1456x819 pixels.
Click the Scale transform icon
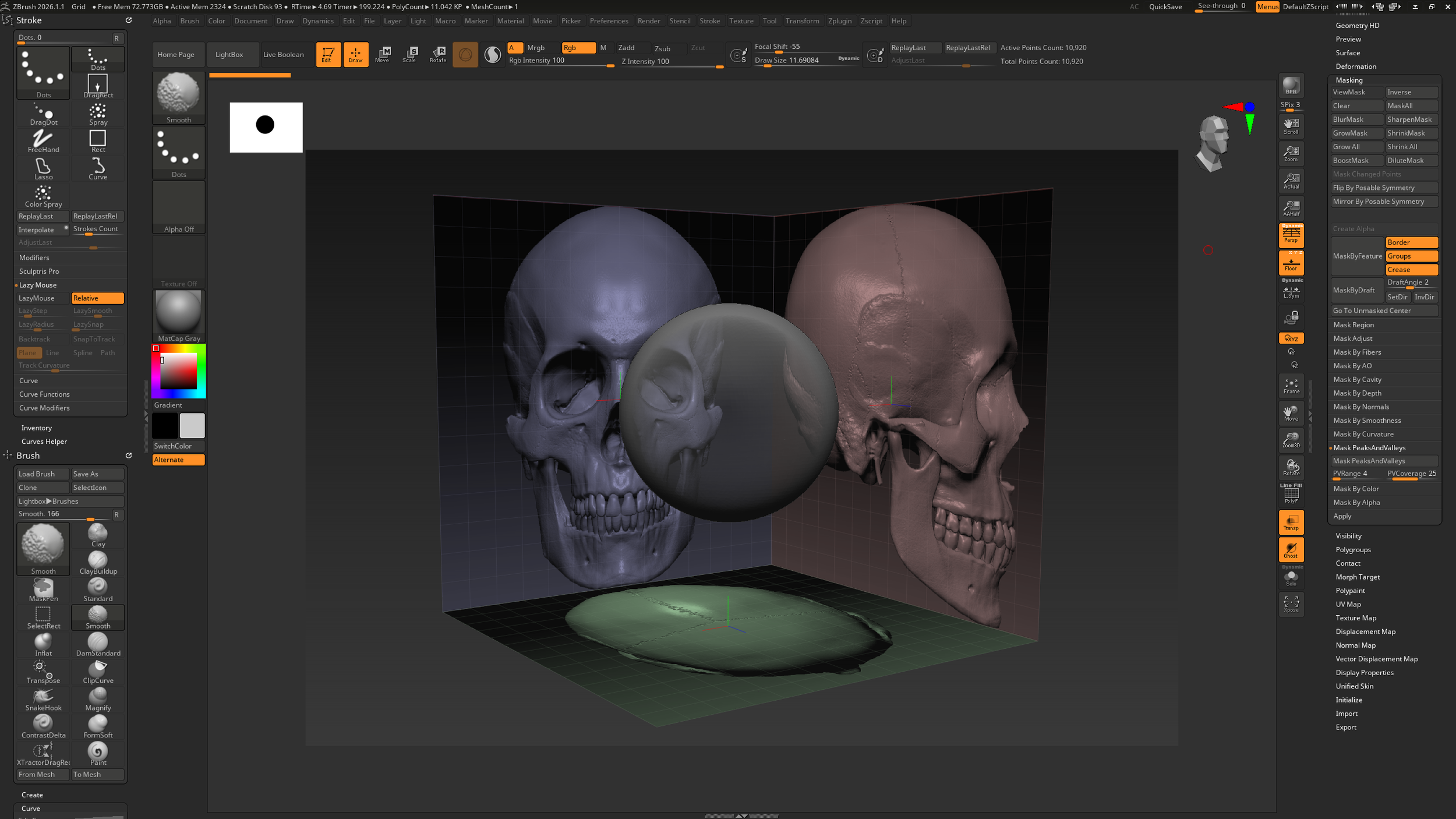coord(410,54)
